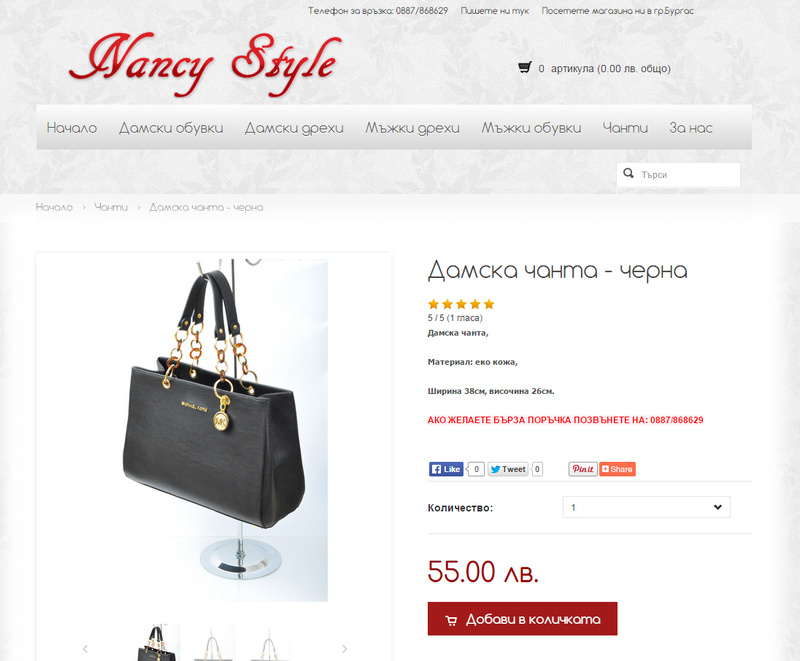Tweet this product
800x661 pixels.
coord(508,469)
